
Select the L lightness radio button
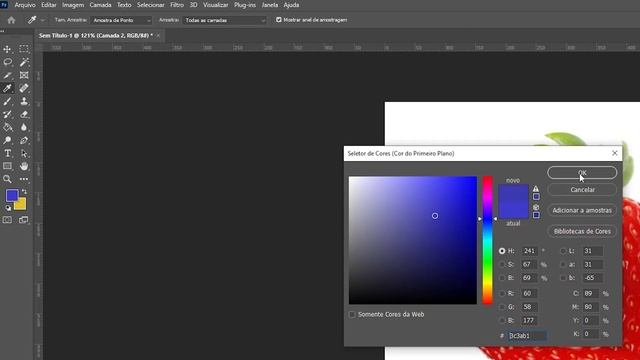coord(563,251)
